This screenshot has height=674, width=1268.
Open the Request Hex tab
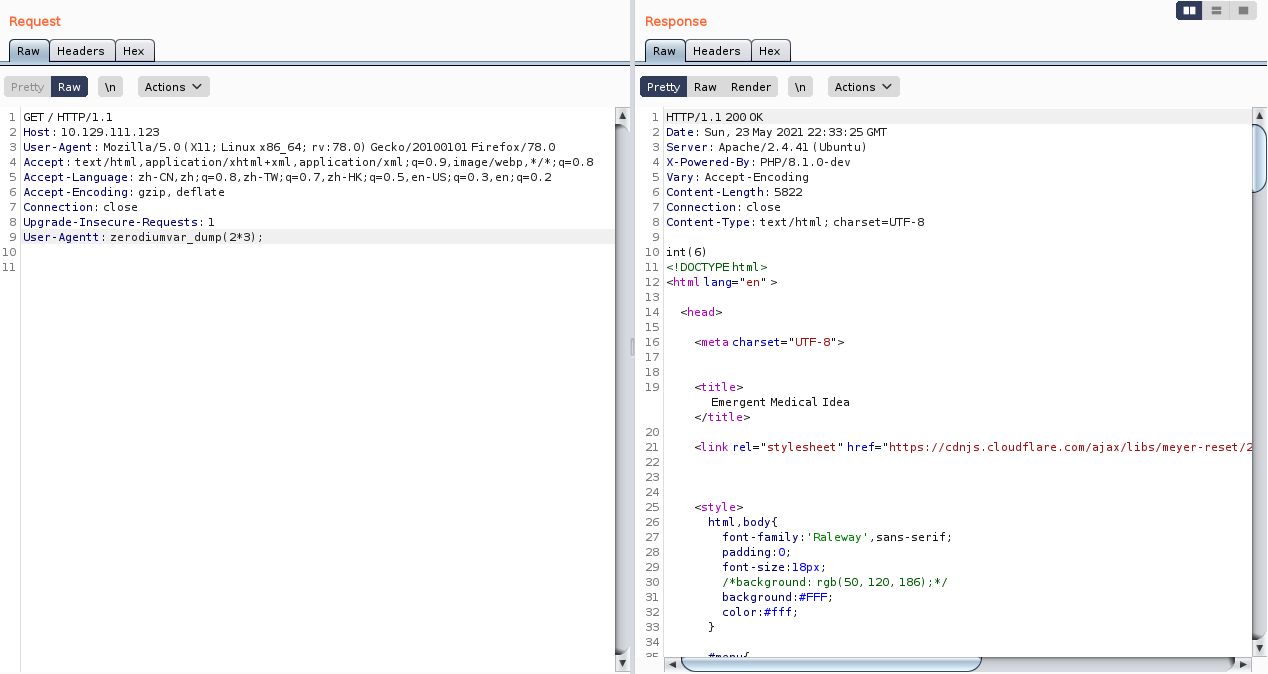[x=134, y=51]
